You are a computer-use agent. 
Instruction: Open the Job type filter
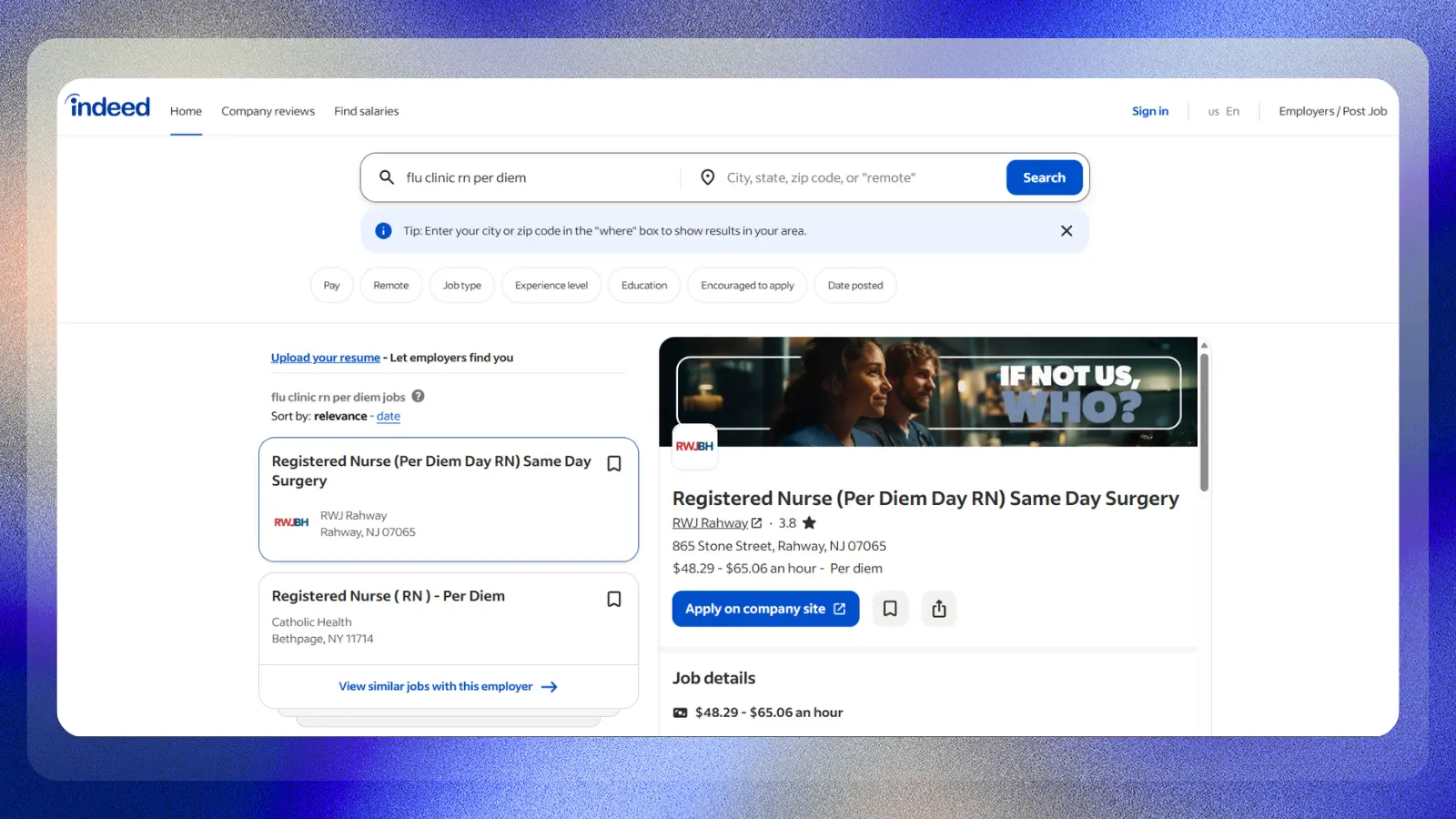pos(462,286)
